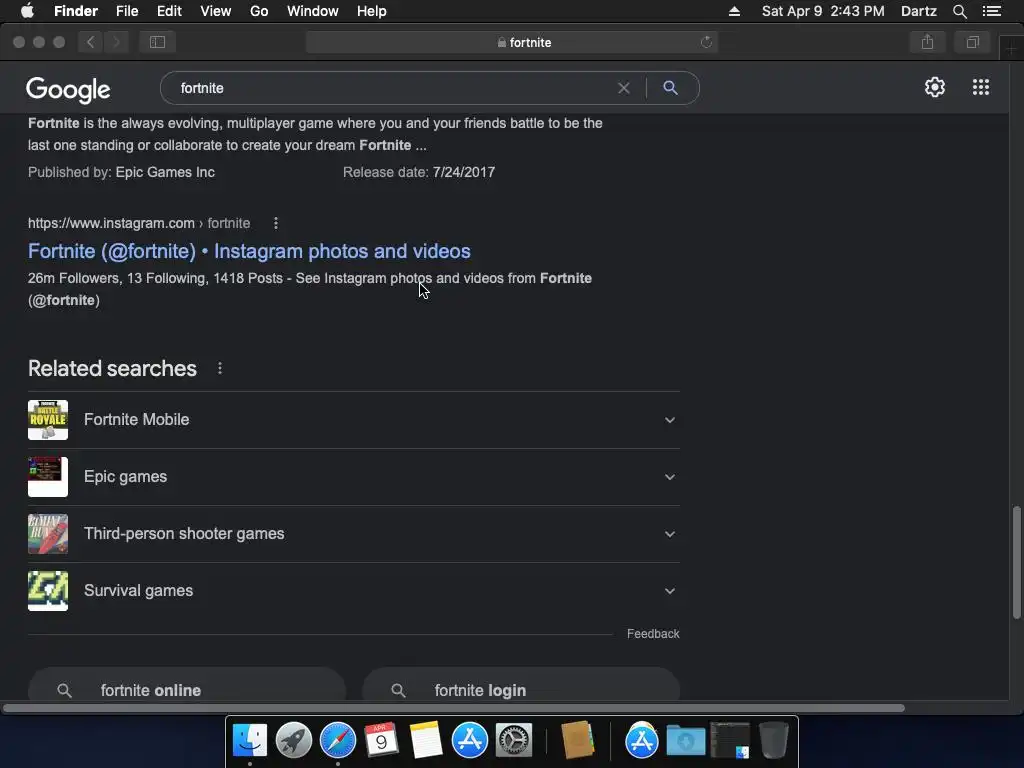Click the Survival games thumbnail

tap(48, 590)
